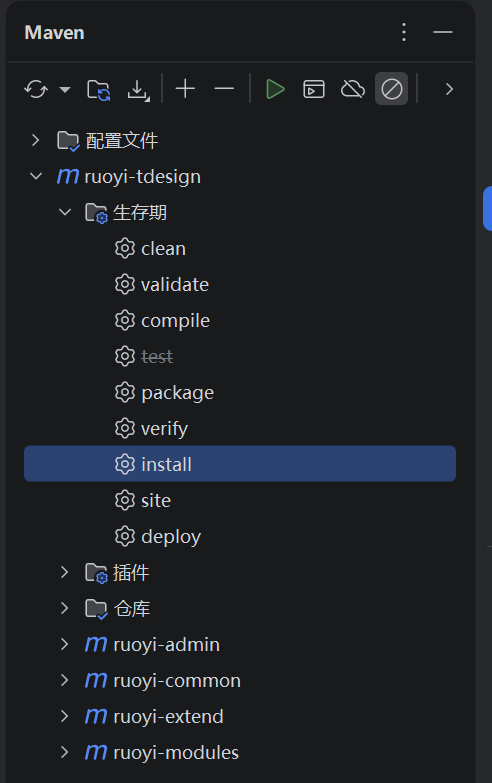Viewport: 492px width, 783px height.
Task: Expand the 配置文件 profiles folder
Action: pyautogui.click(x=35, y=140)
